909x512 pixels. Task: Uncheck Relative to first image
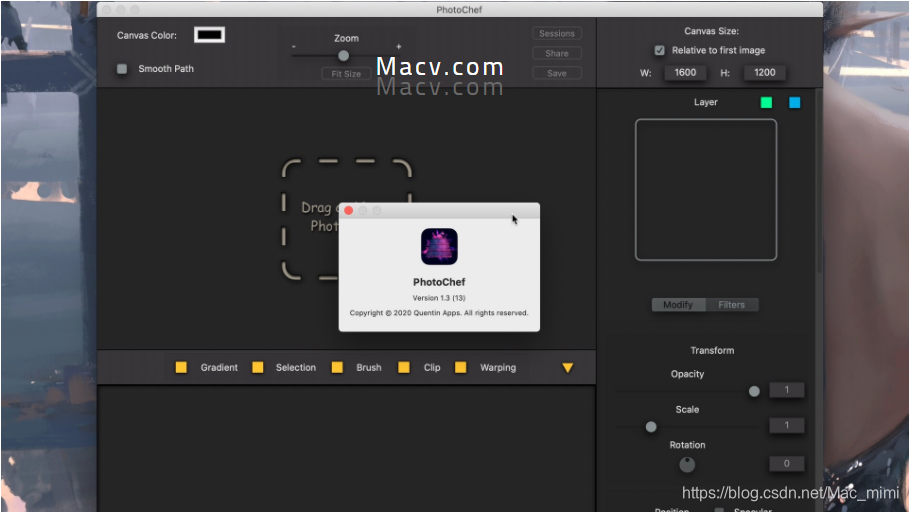pyautogui.click(x=659, y=50)
